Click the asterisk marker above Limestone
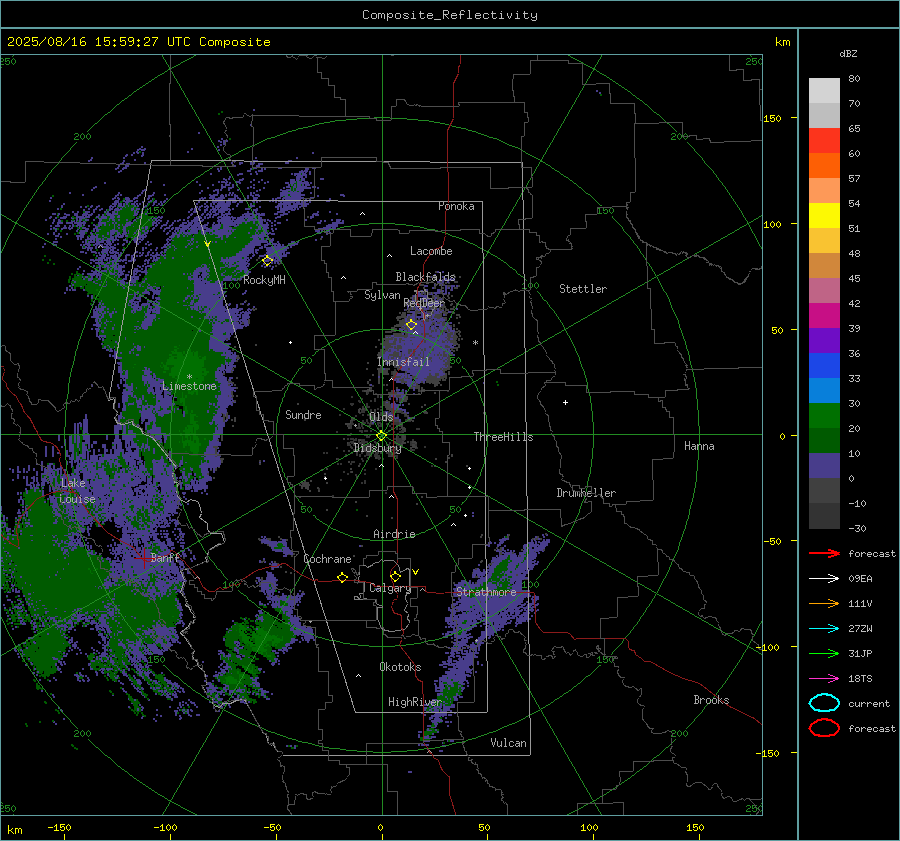The width and height of the screenshot is (900, 841). click(x=189, y=377)
